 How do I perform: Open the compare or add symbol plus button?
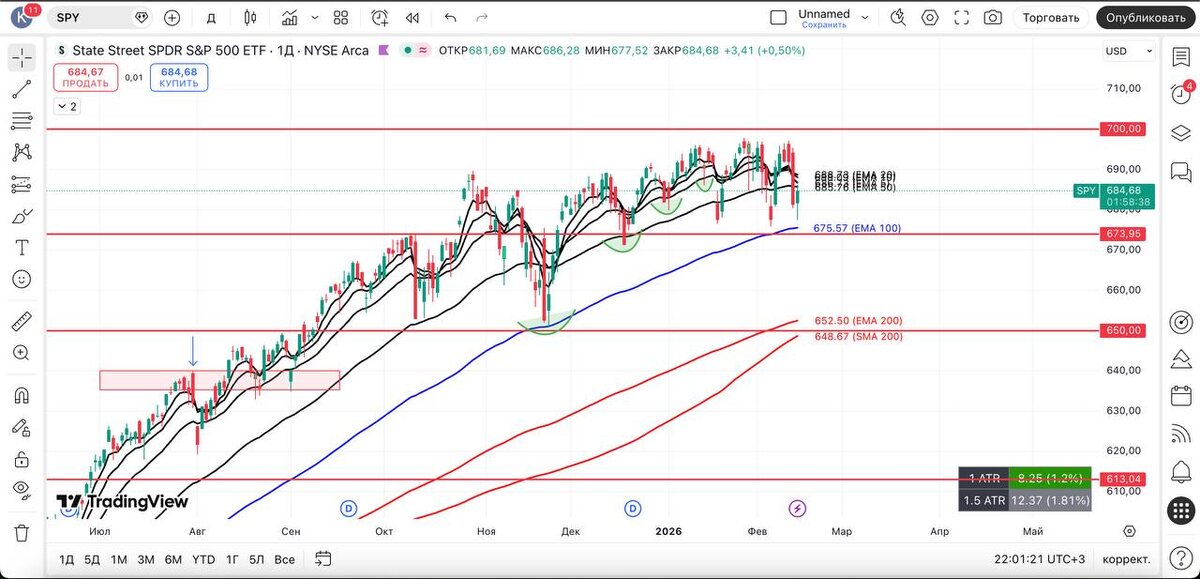(172, 17)
